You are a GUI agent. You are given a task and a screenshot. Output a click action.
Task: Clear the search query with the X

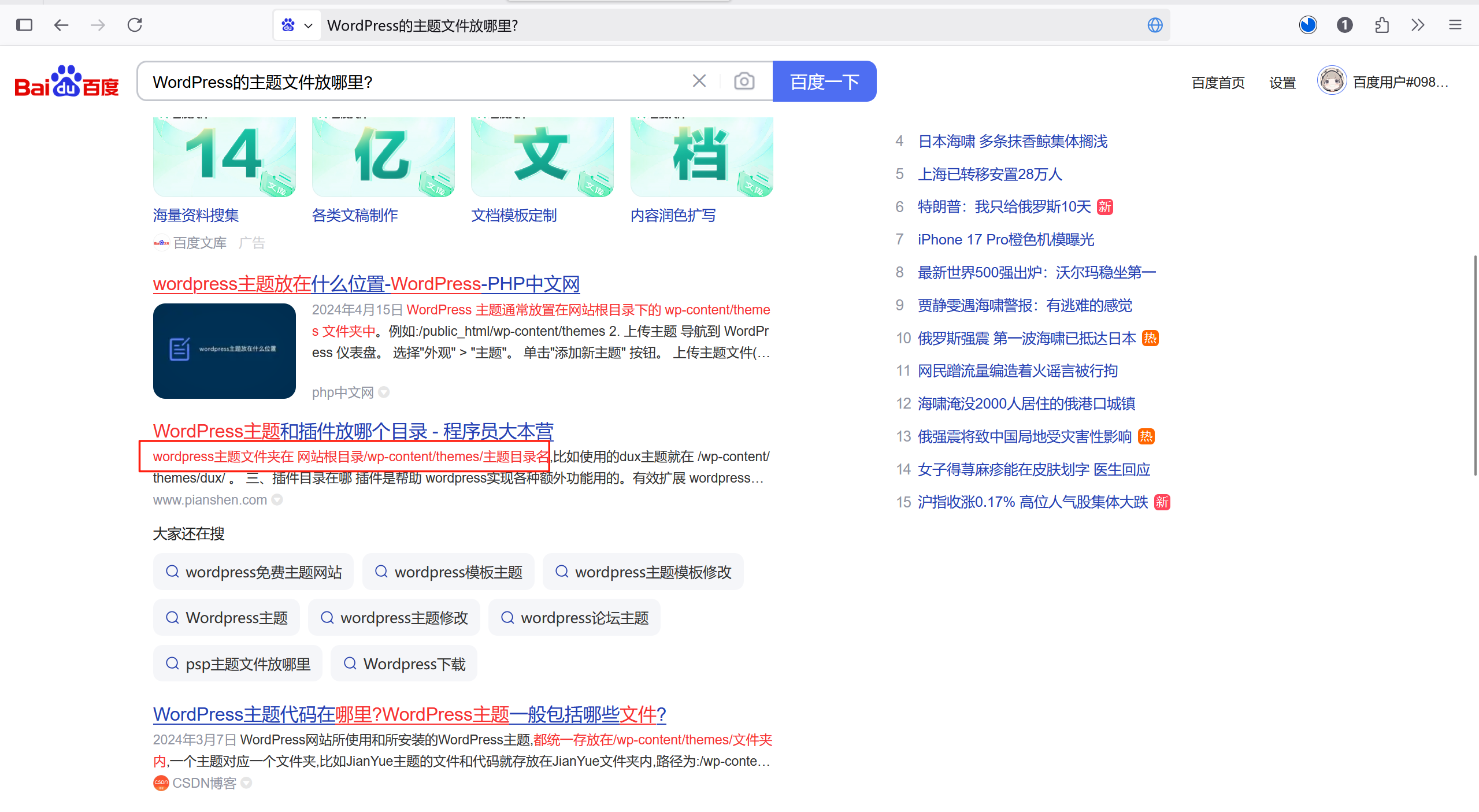click(x=699, y=81)
